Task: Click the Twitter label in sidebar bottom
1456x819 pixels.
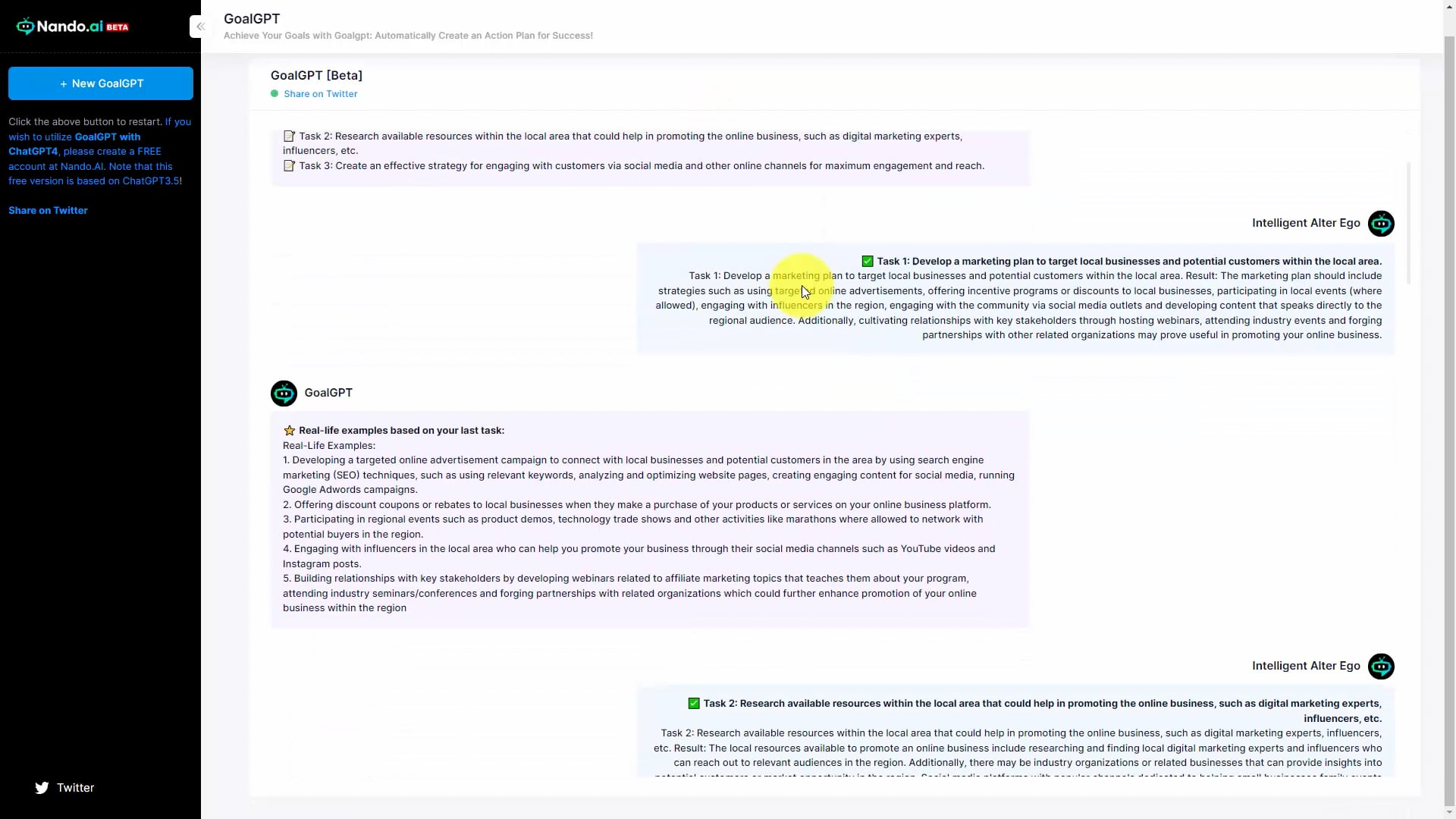Action: (x=75, y=788)
